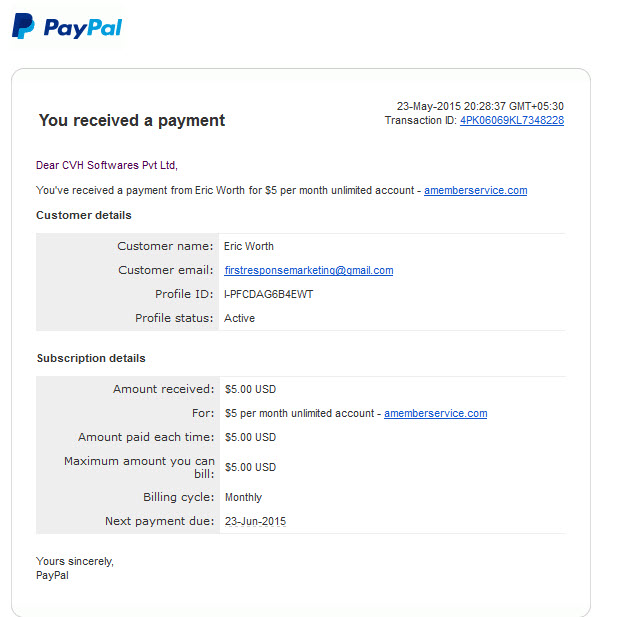Click the 23-May-2015 timestamp text

coord(480,106)
